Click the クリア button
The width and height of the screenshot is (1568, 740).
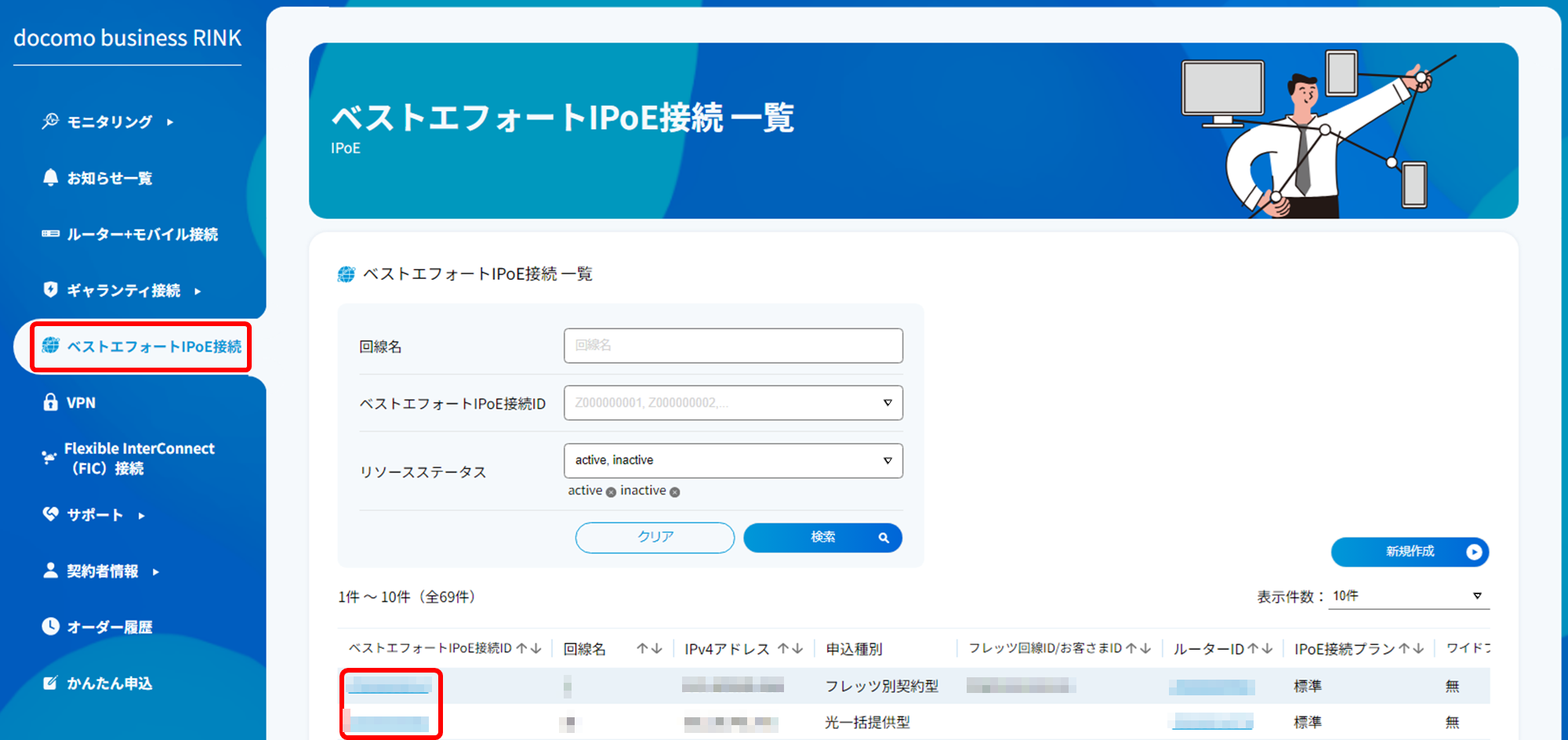coord(655,537)
